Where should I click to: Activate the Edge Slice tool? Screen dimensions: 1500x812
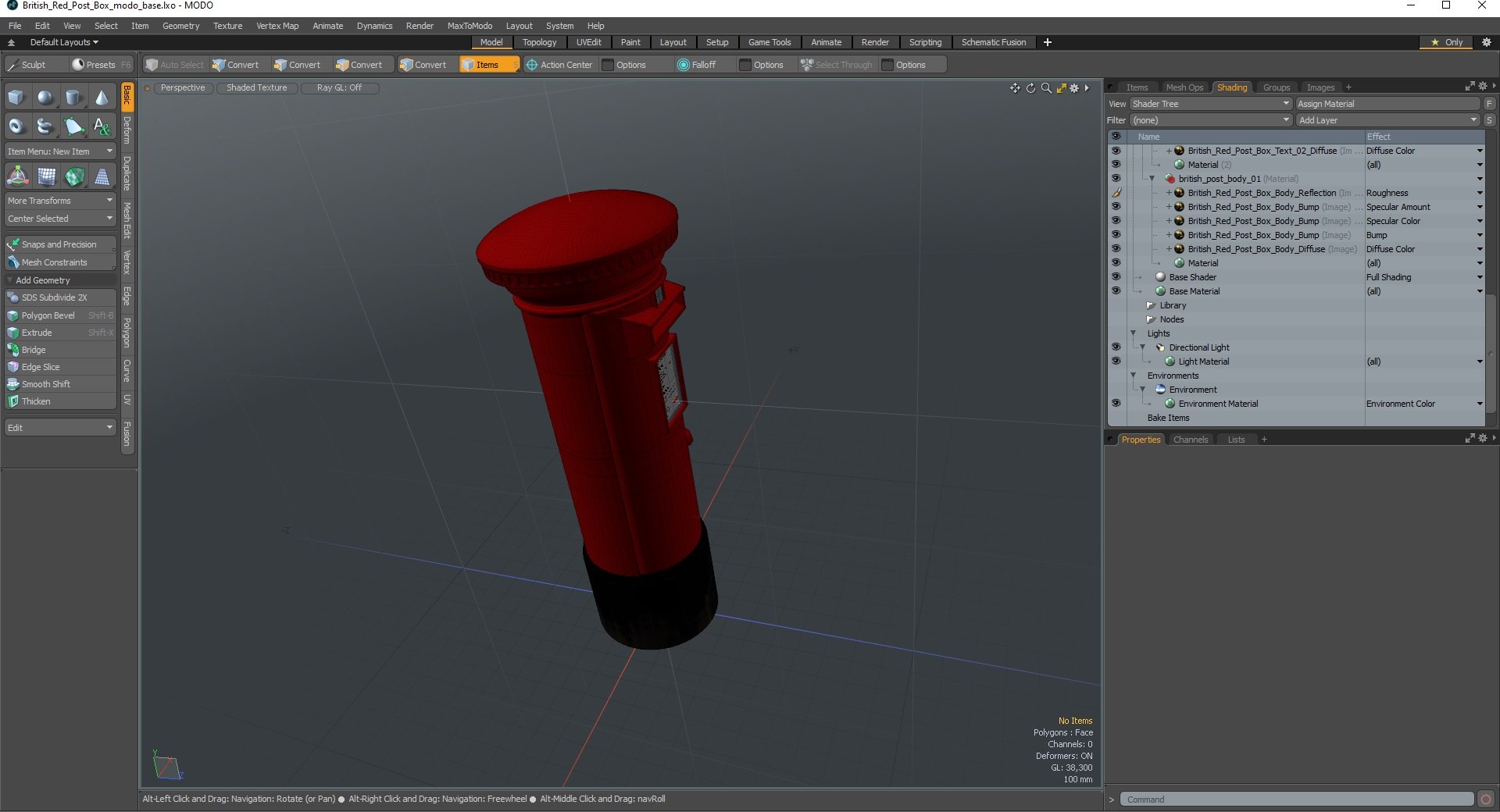[x=60, y=367]
